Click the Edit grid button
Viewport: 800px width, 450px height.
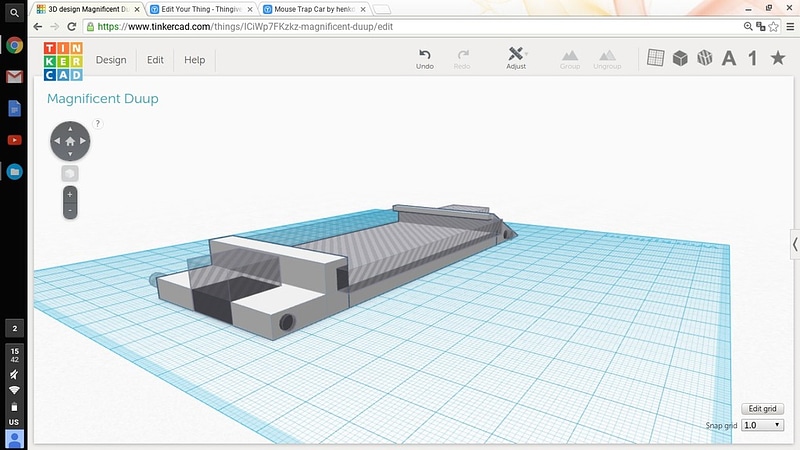point(762,409)
